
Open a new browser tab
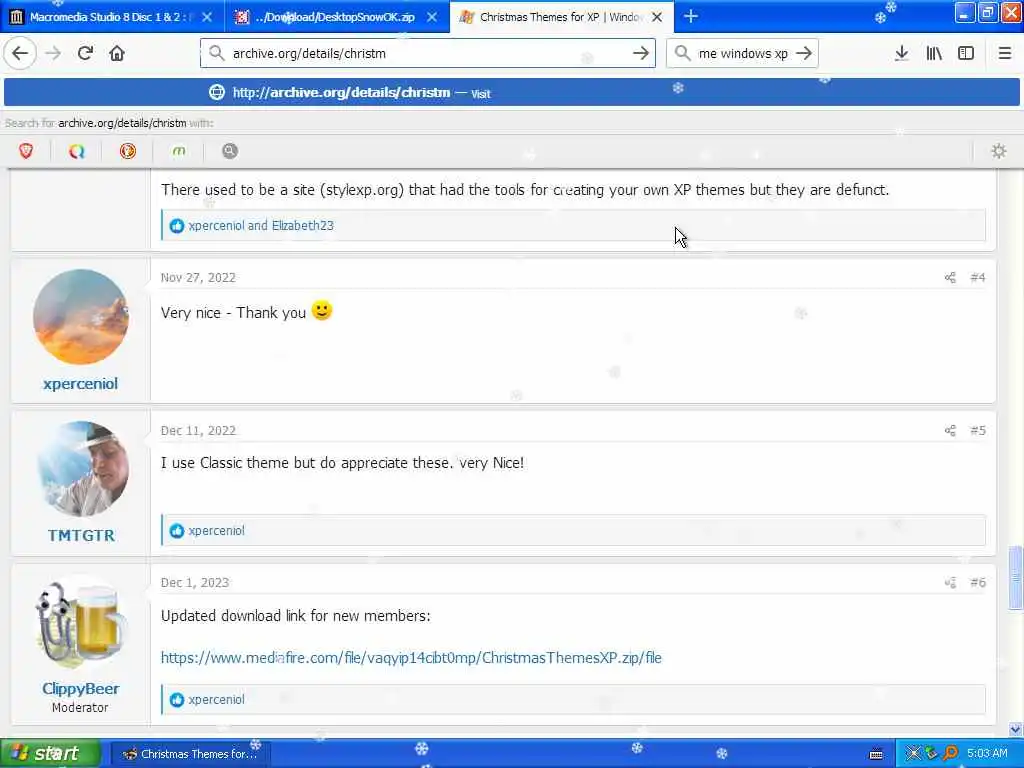click(691, 17)
